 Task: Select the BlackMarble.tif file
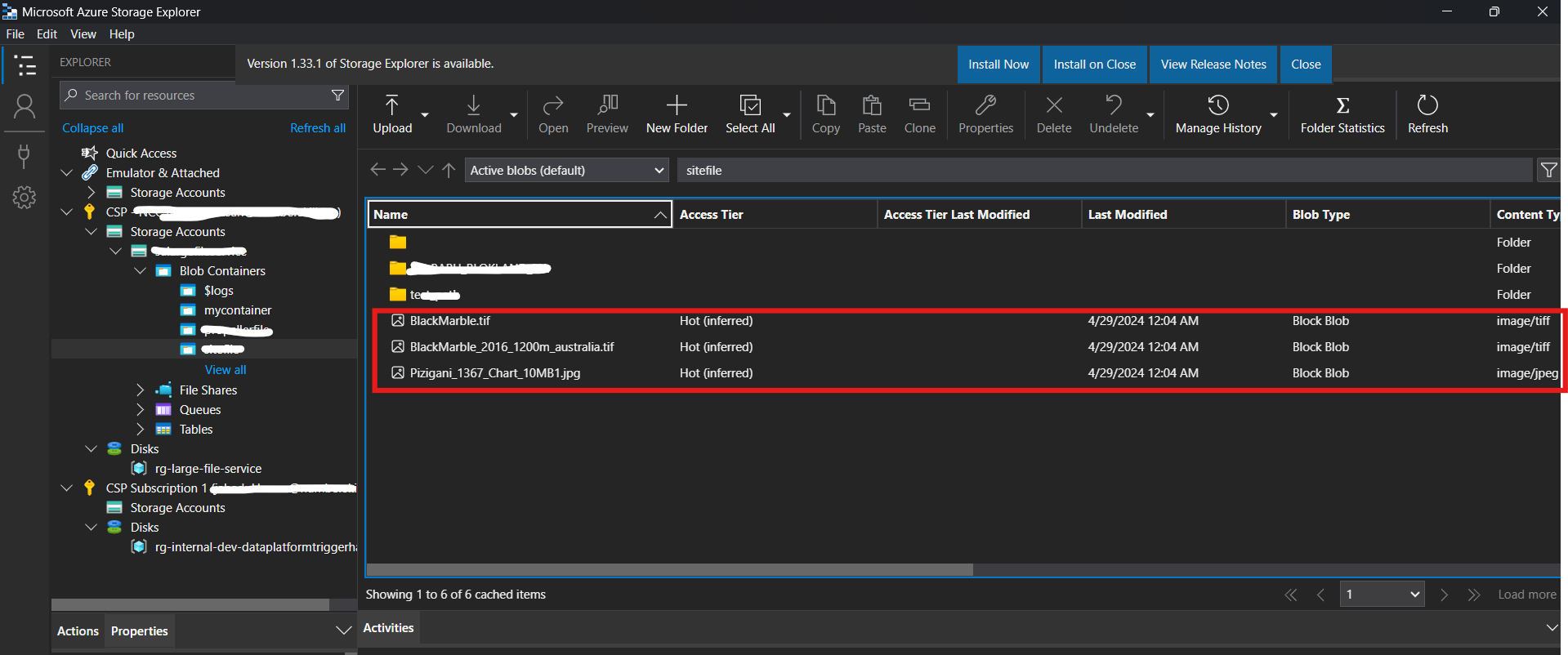click(449, 321)
